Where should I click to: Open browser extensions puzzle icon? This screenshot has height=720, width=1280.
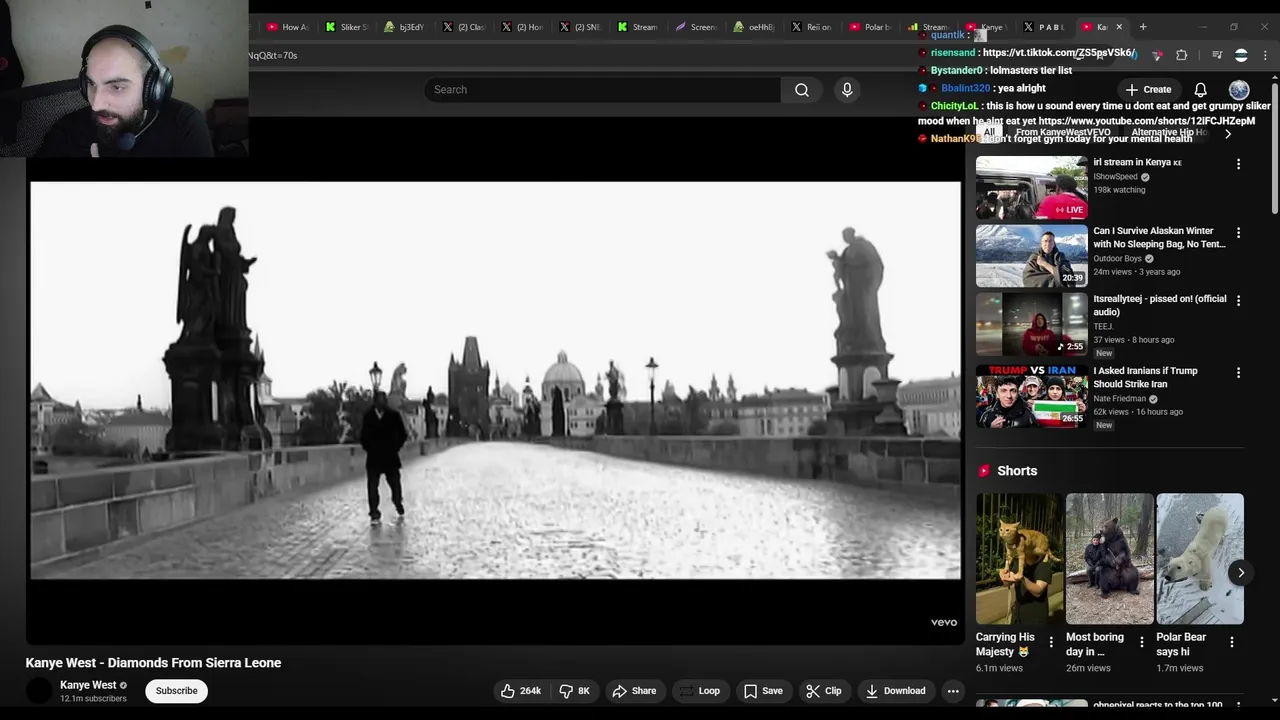point(1181,55)
